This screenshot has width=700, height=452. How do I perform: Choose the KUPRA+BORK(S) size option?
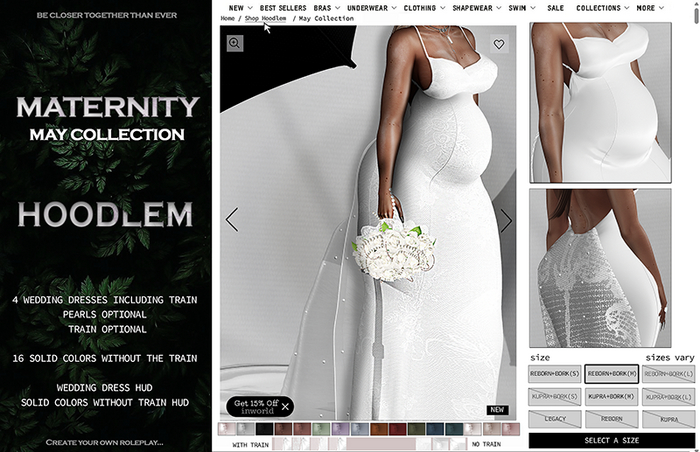pyautogui.click(x=554, y=396)
